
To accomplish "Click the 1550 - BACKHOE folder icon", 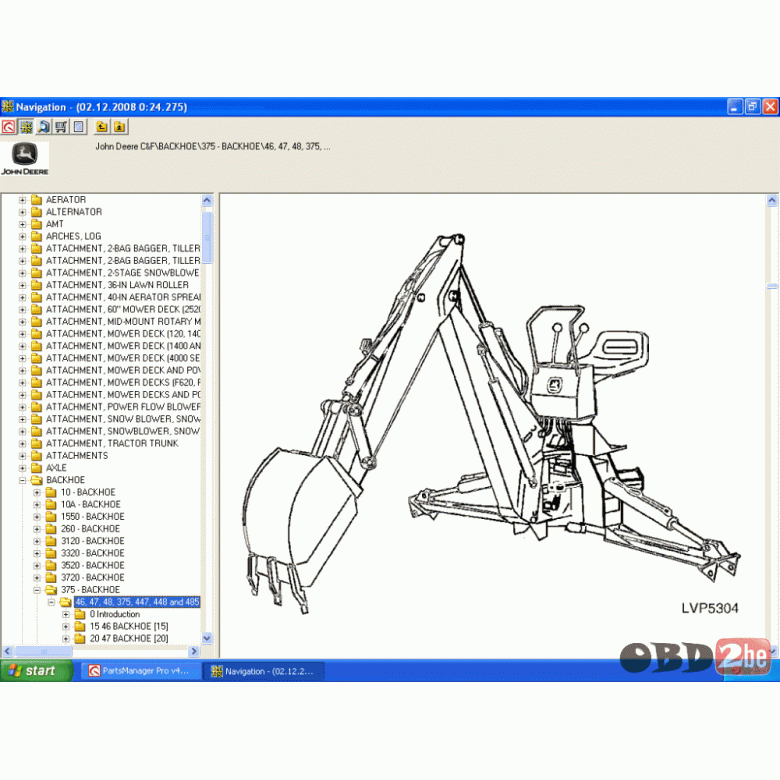I will pyautogui.click(x=51, y=517).
